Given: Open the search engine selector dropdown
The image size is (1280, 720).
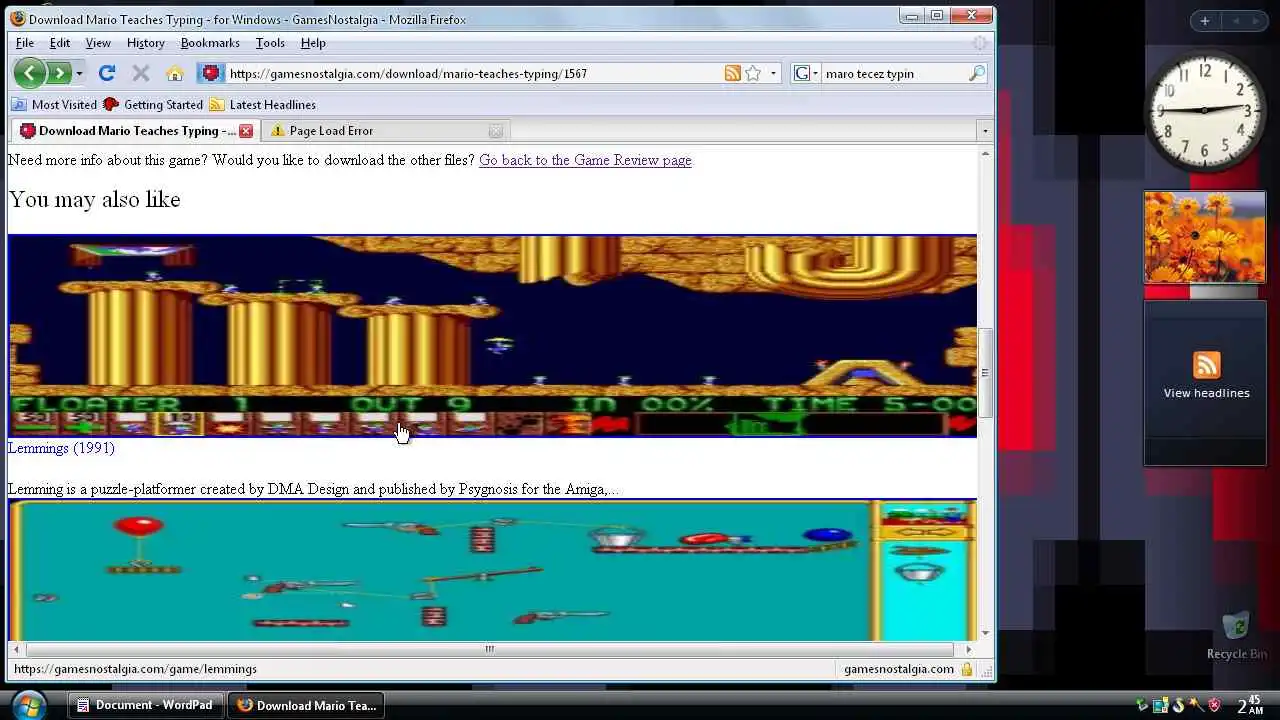Looking at the screenshot, I should click(x=806, y=73).
